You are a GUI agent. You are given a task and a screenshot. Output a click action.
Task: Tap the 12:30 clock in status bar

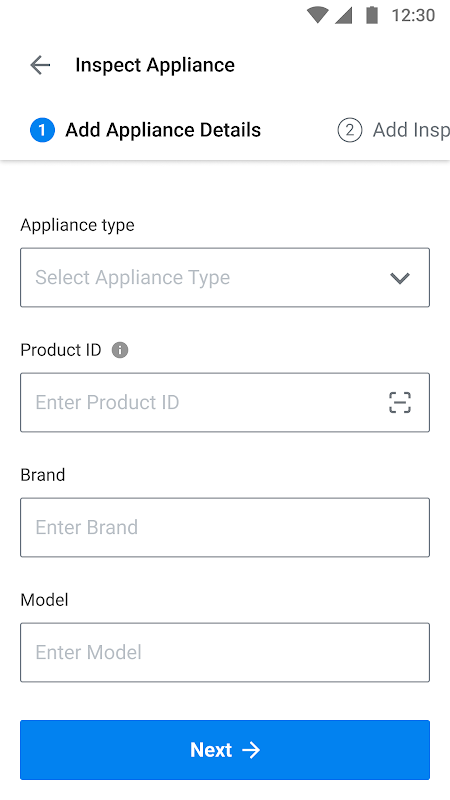pos(413,15)
